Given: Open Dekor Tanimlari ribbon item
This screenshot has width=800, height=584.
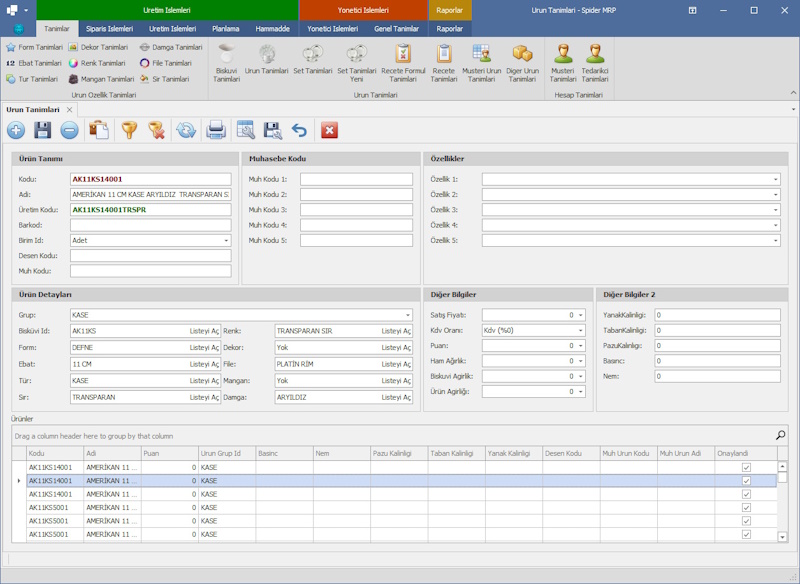Looking at the screenshot, I should click(98, 47).
